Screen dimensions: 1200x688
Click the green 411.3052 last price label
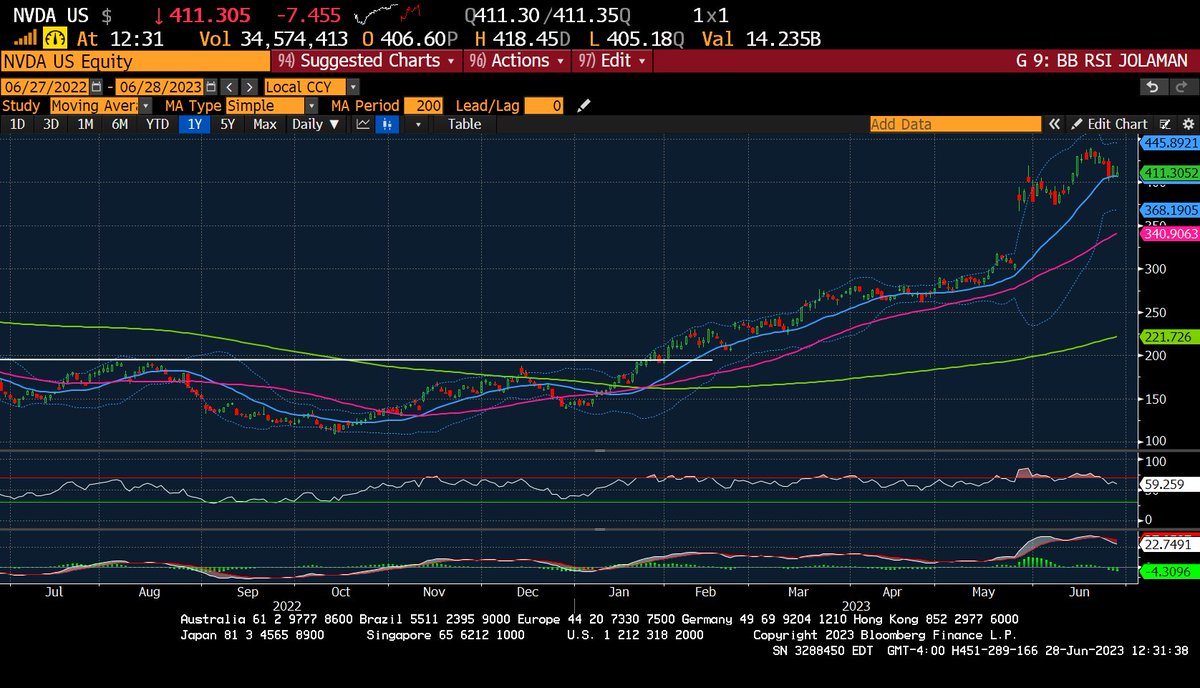click(x=1169, y=172)
